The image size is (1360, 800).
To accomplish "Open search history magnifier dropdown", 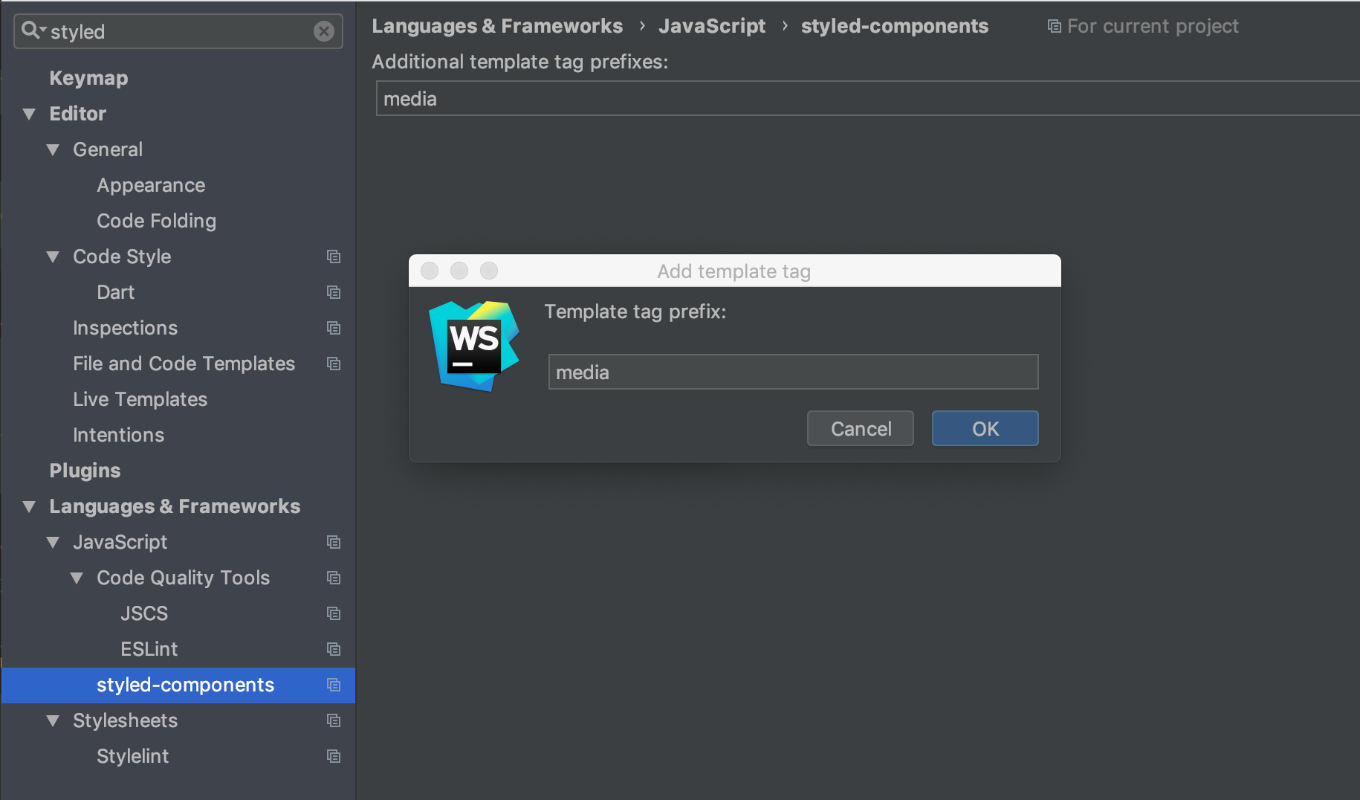I will 34,31.
